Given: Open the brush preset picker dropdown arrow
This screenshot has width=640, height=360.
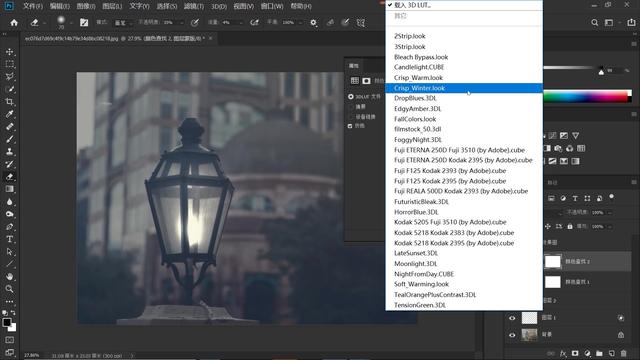Looking at the screenshot, I should point(71,23).
